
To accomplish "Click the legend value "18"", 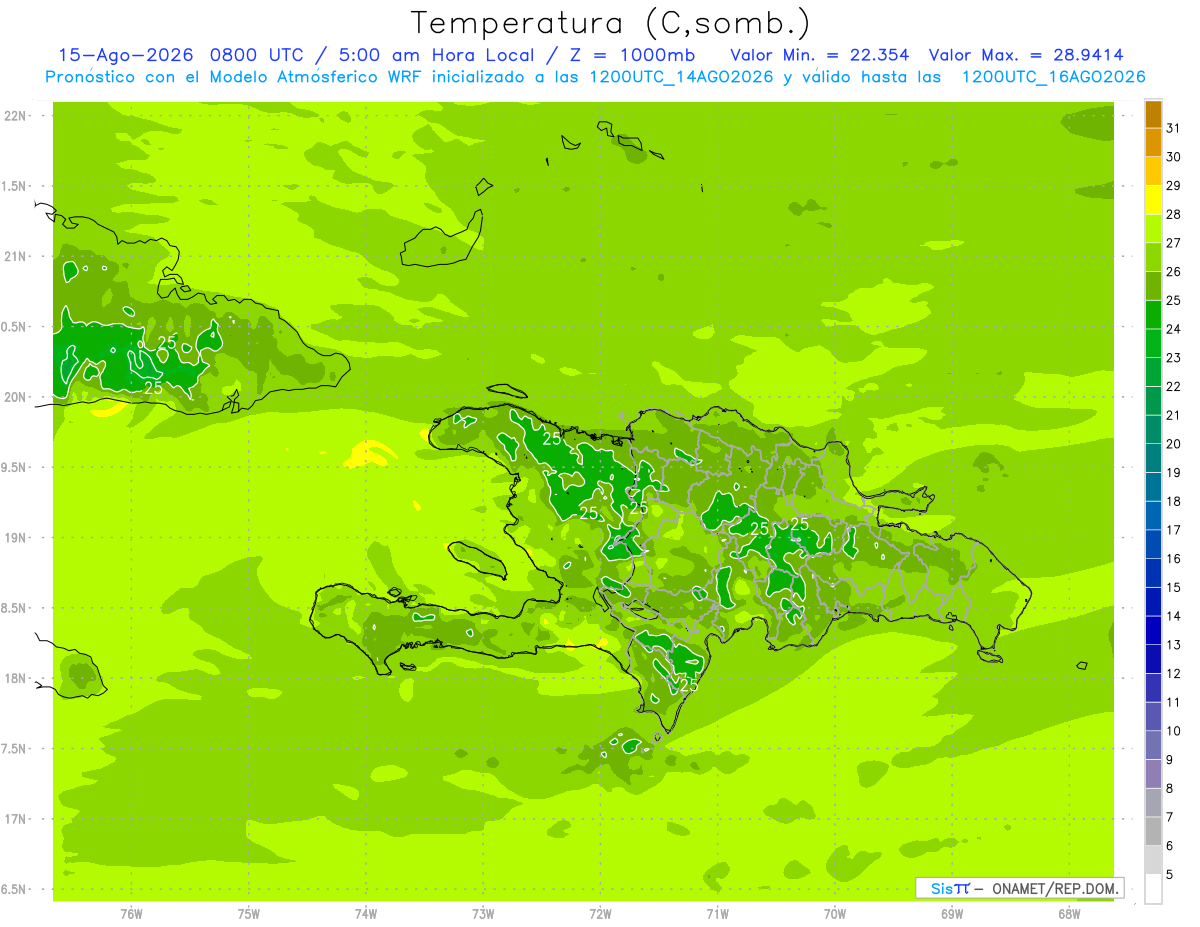I will (1173, 502).
